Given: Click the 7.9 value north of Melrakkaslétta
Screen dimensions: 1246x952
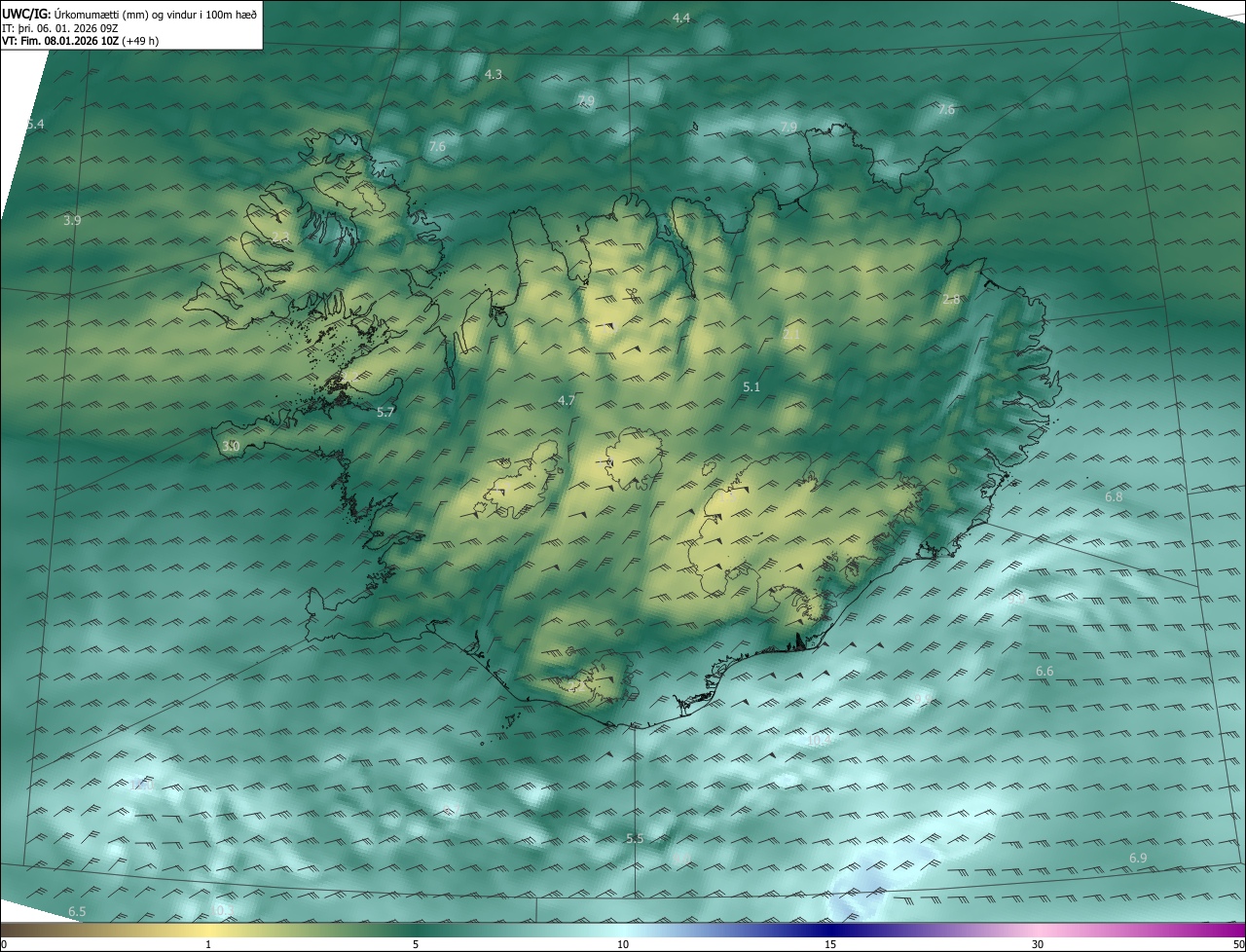Looking at the screenshot, I should (x=788, y=128).
